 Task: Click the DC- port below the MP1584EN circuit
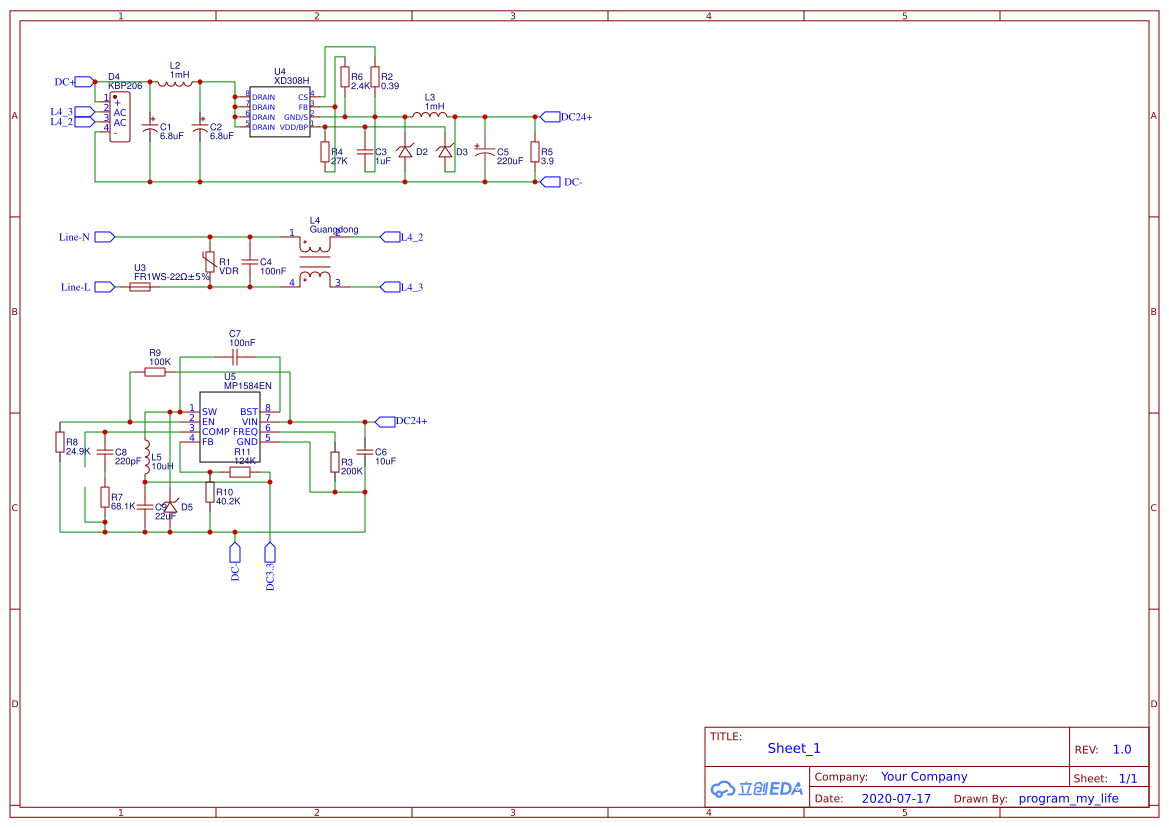(235, 552)
